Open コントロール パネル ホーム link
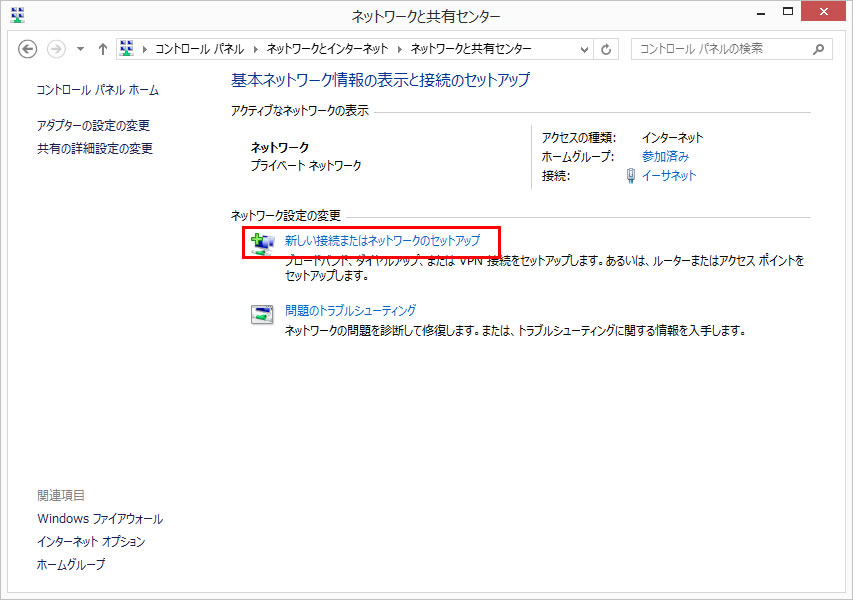This screenshot has width=853, height=600. (x=97, y=90)
